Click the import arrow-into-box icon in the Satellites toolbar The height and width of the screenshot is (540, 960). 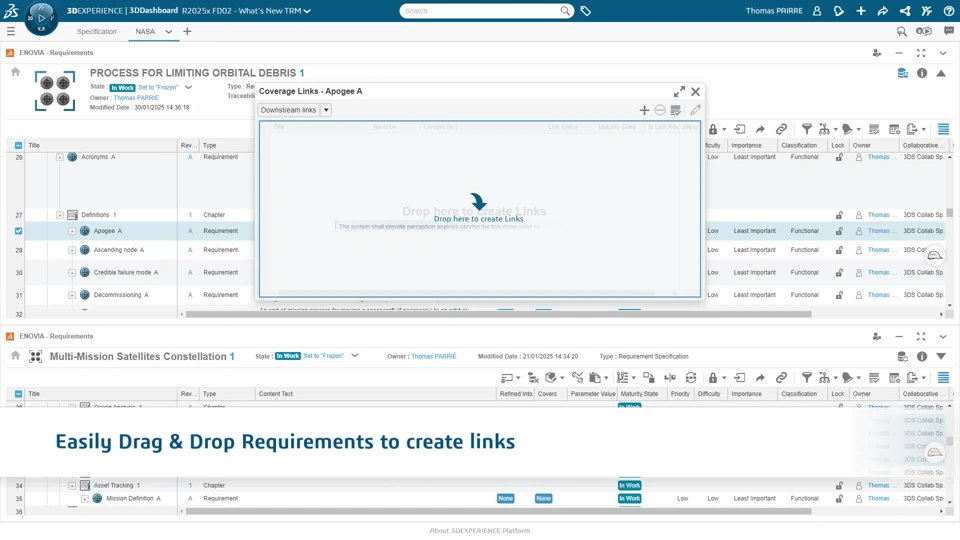pos(740,378)
